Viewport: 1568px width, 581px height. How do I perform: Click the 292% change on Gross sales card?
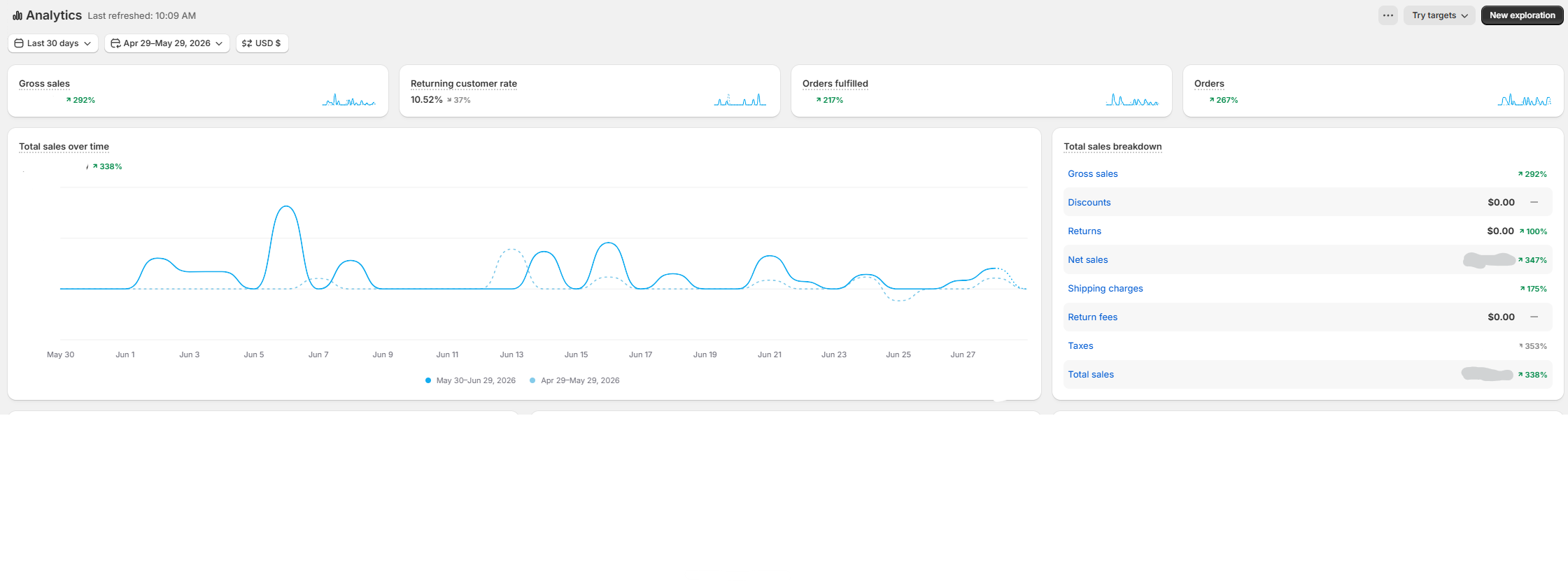point(80,100)
